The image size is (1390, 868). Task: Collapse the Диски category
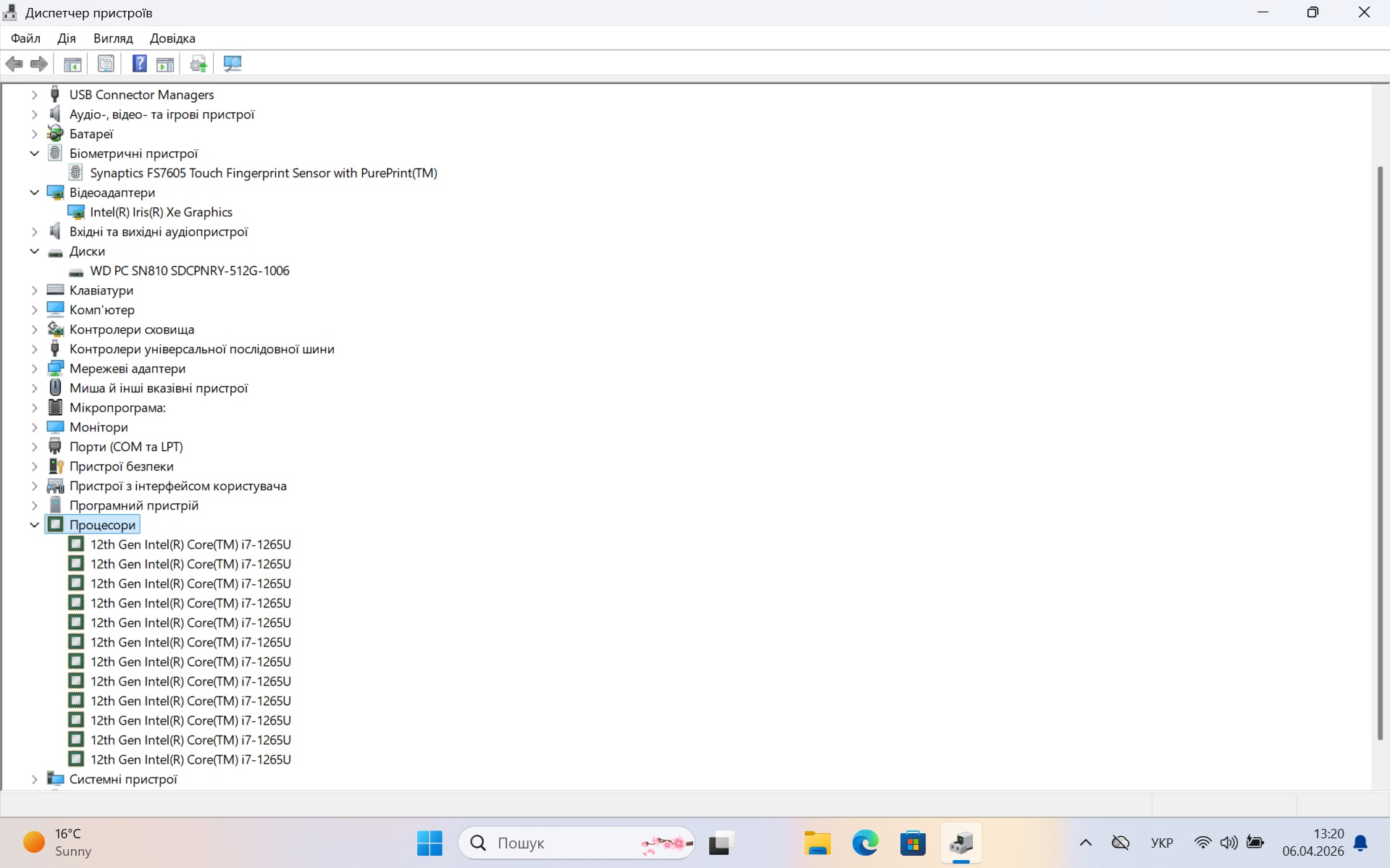click(x=34, y=251)
